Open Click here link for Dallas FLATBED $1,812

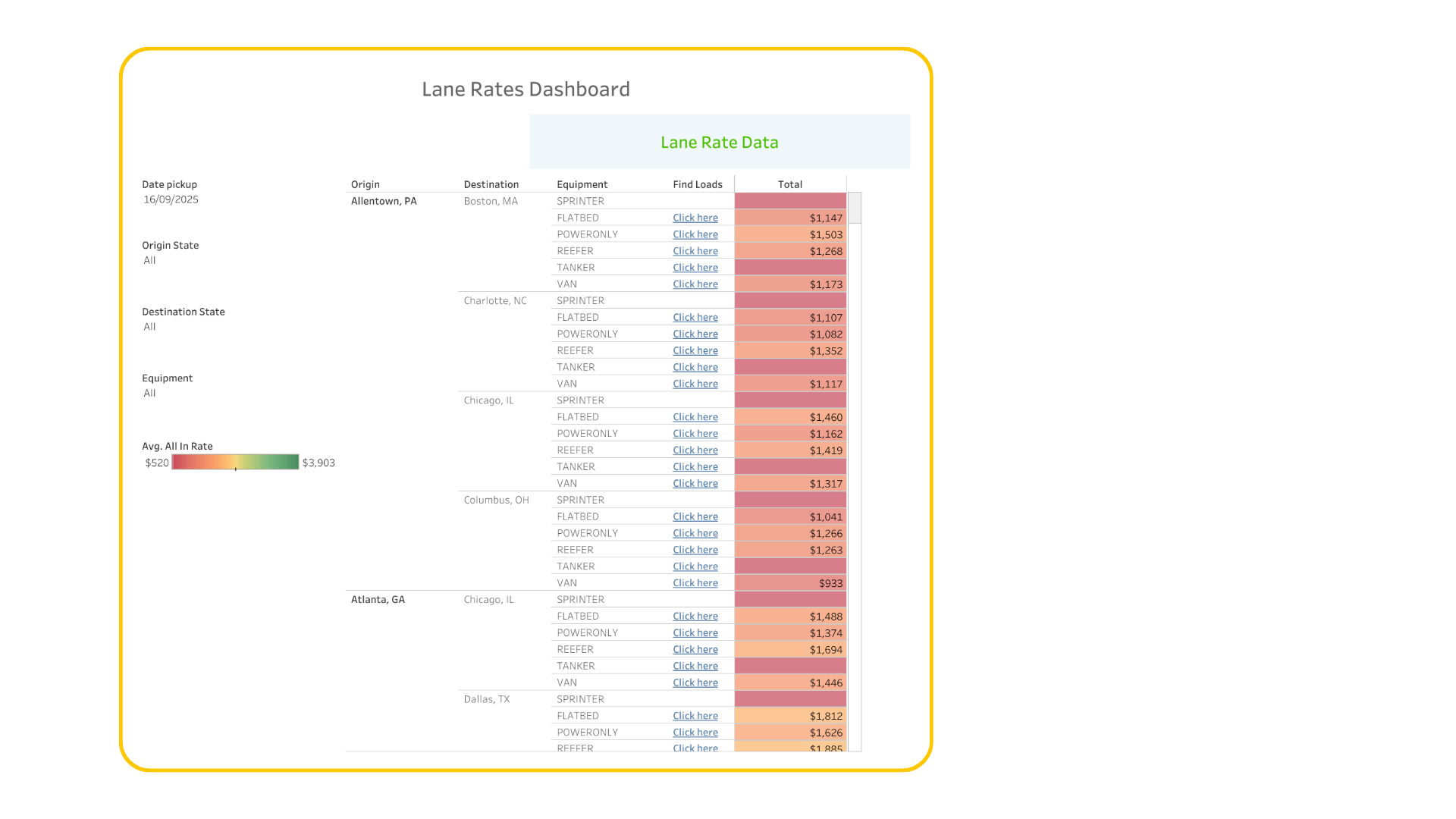[x=695, y=716]
